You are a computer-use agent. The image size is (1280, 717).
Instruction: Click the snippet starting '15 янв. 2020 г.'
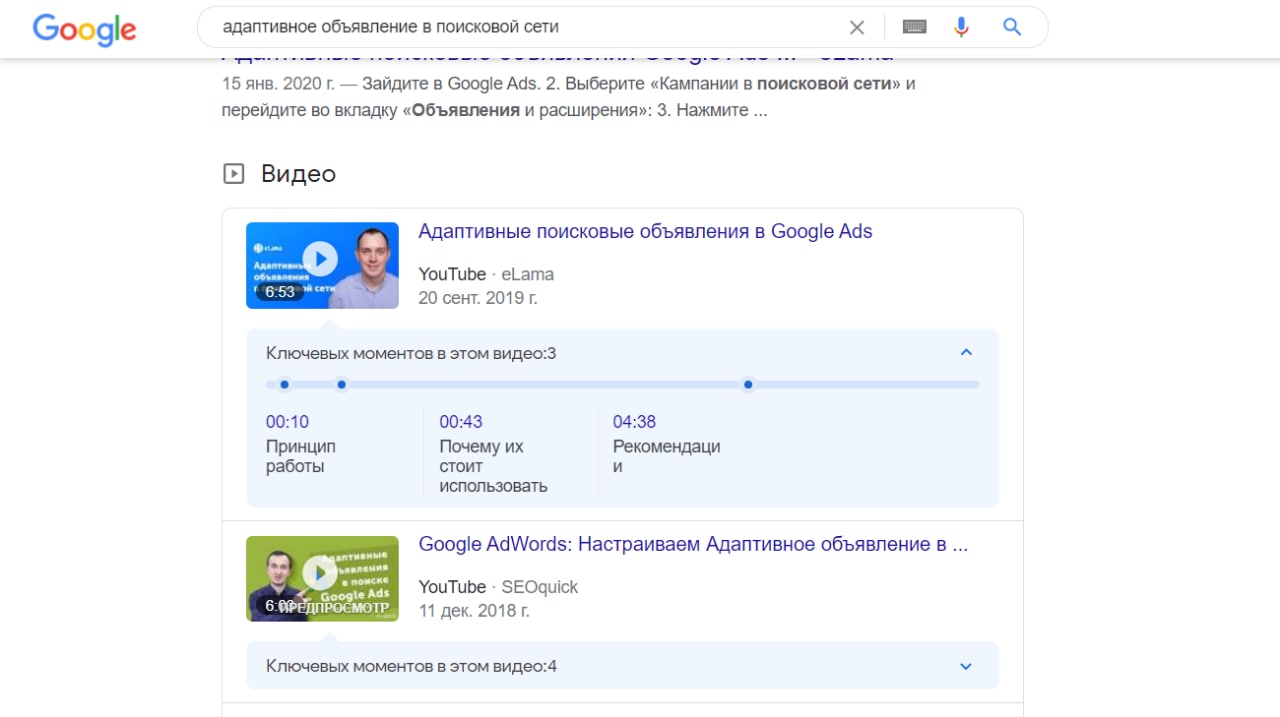coord(569,97)
